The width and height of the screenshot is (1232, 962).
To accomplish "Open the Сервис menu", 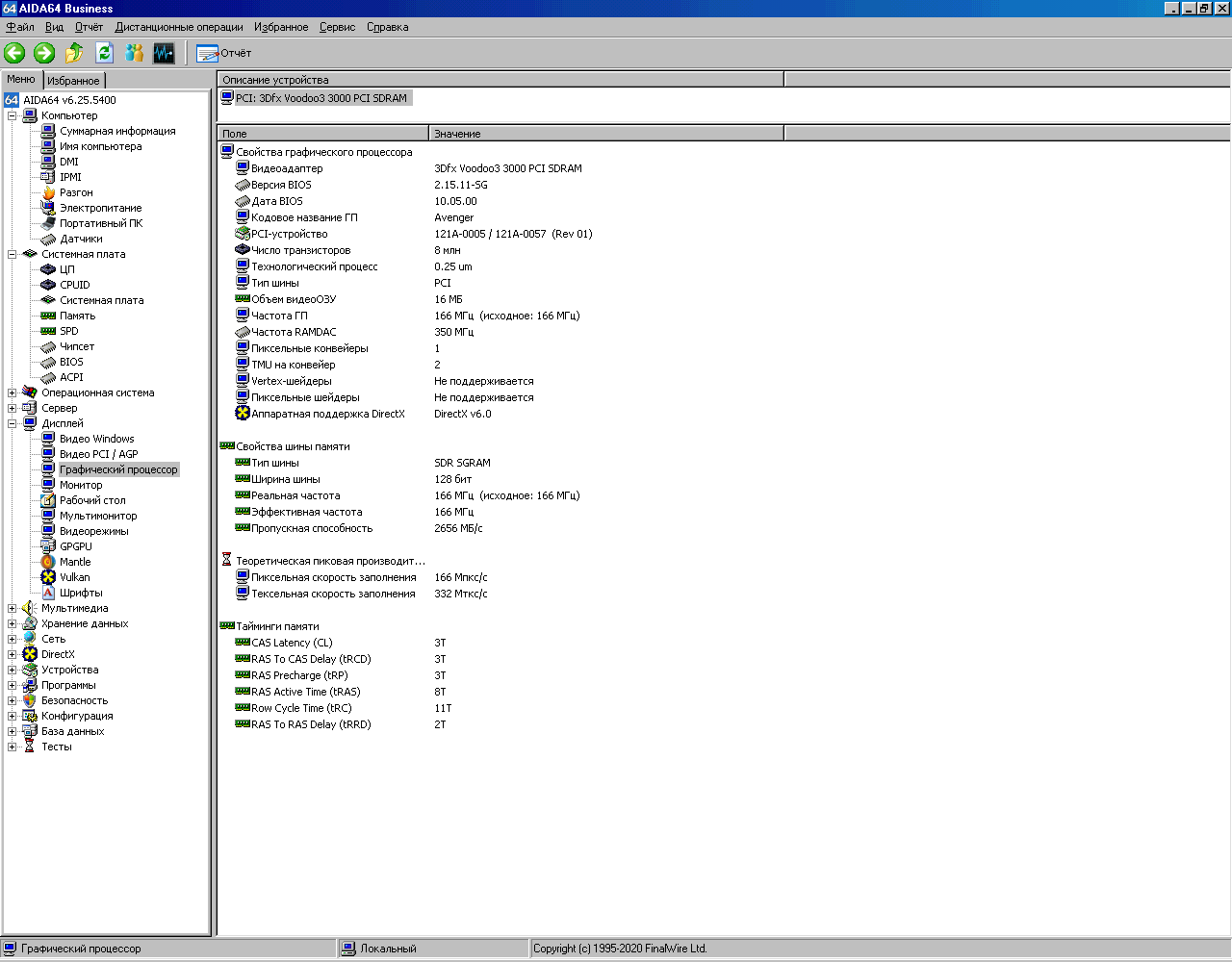I will pyautogui.click(x=337, y=27).
